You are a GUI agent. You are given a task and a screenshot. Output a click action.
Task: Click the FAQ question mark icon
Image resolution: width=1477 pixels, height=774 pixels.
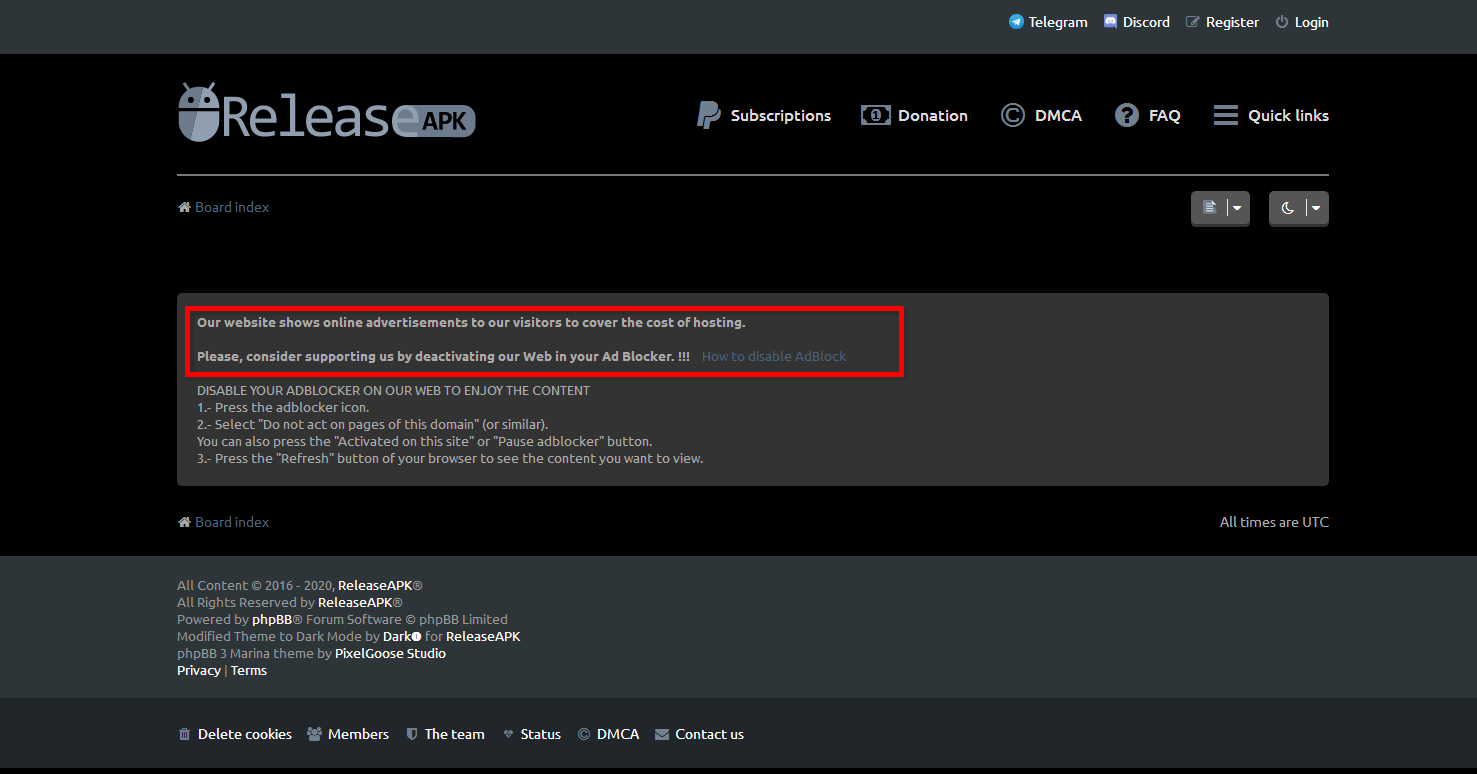pyautogui.click(x=1126, y=114)
